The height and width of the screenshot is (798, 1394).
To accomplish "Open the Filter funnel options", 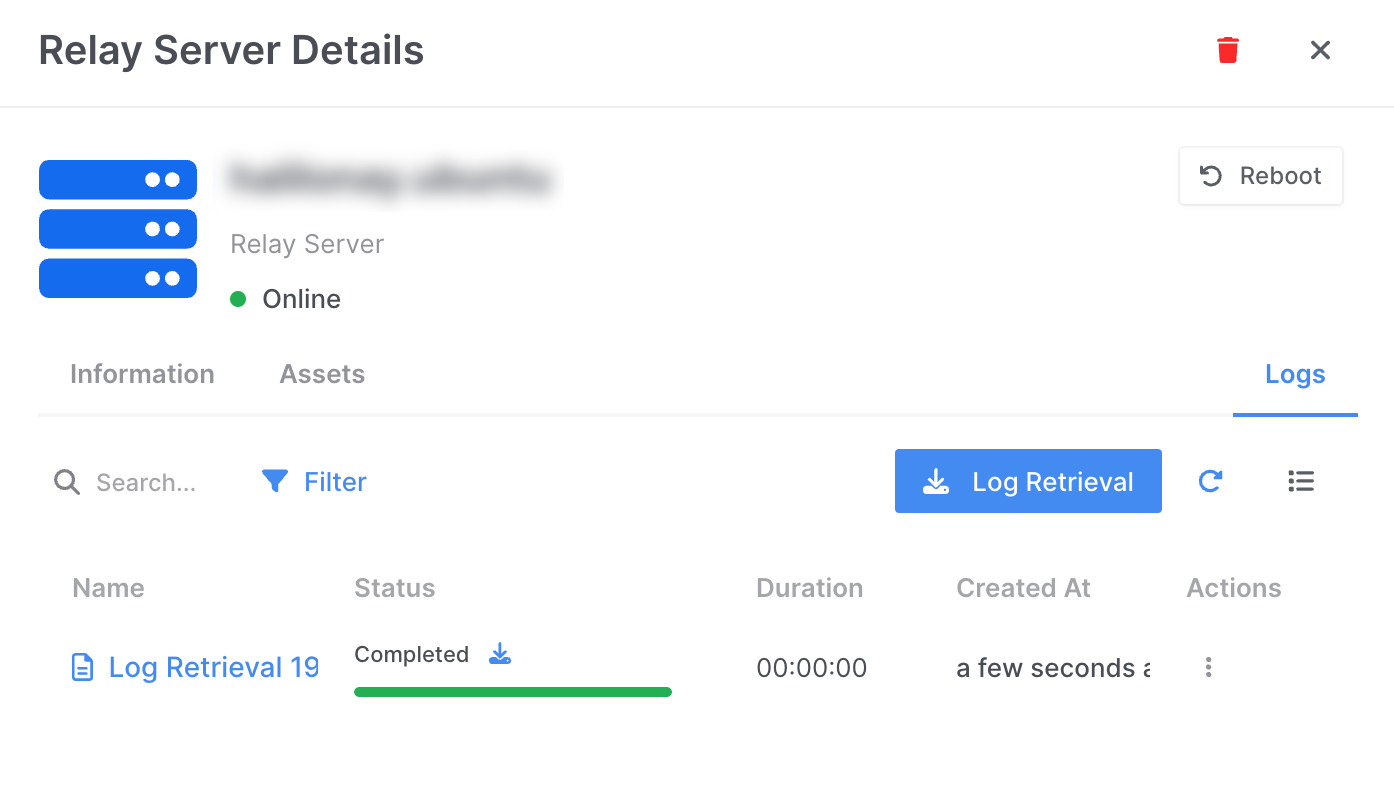I will tap(314, 482).
